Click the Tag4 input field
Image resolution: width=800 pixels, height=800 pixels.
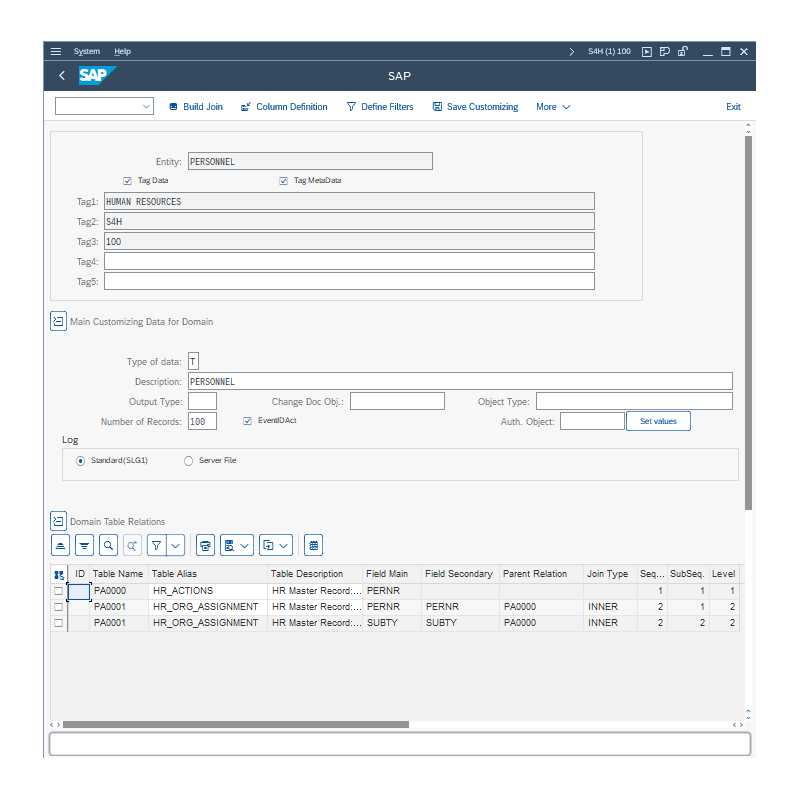(349, 261)
